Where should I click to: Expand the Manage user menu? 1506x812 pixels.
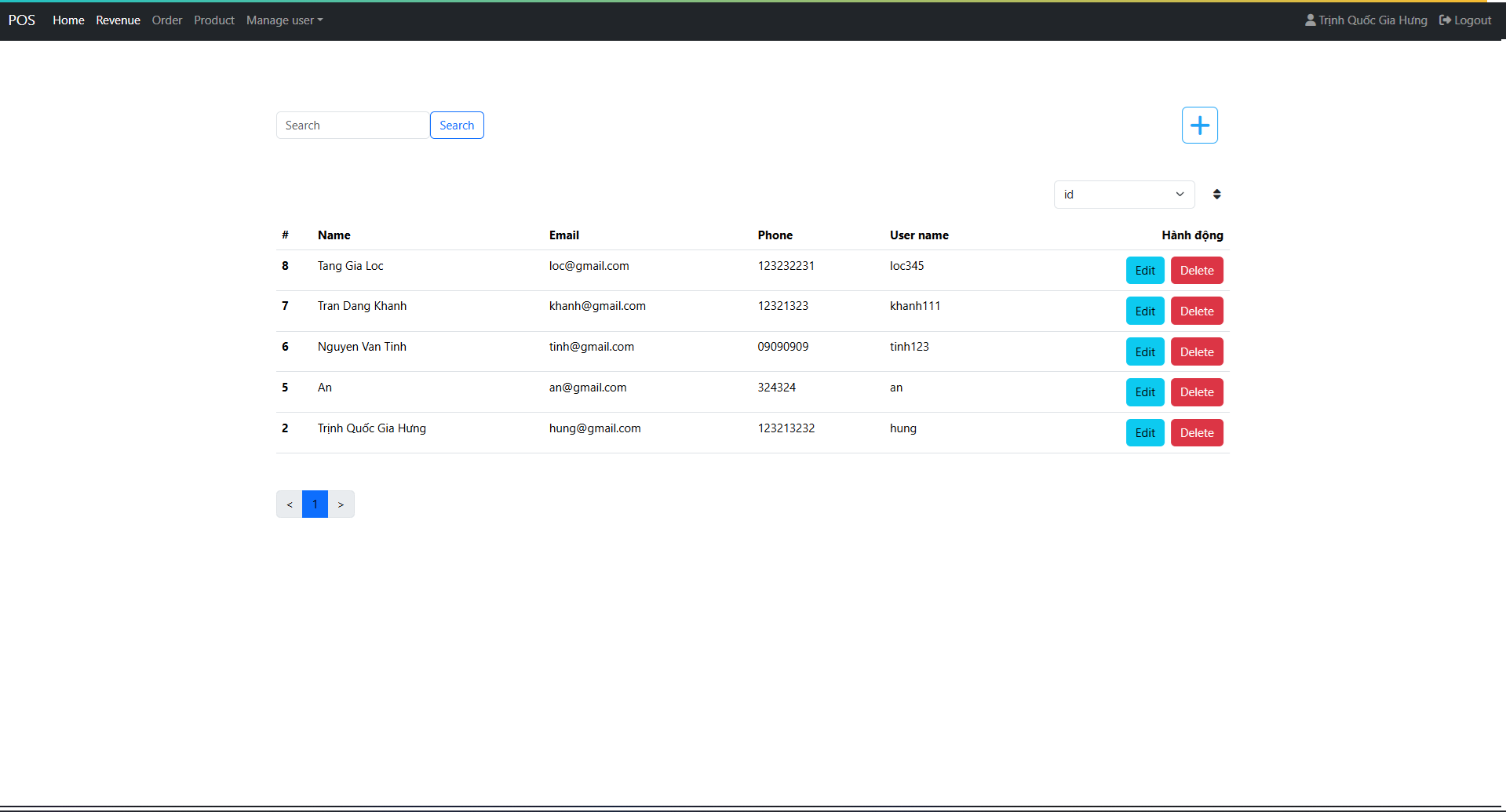284,20
